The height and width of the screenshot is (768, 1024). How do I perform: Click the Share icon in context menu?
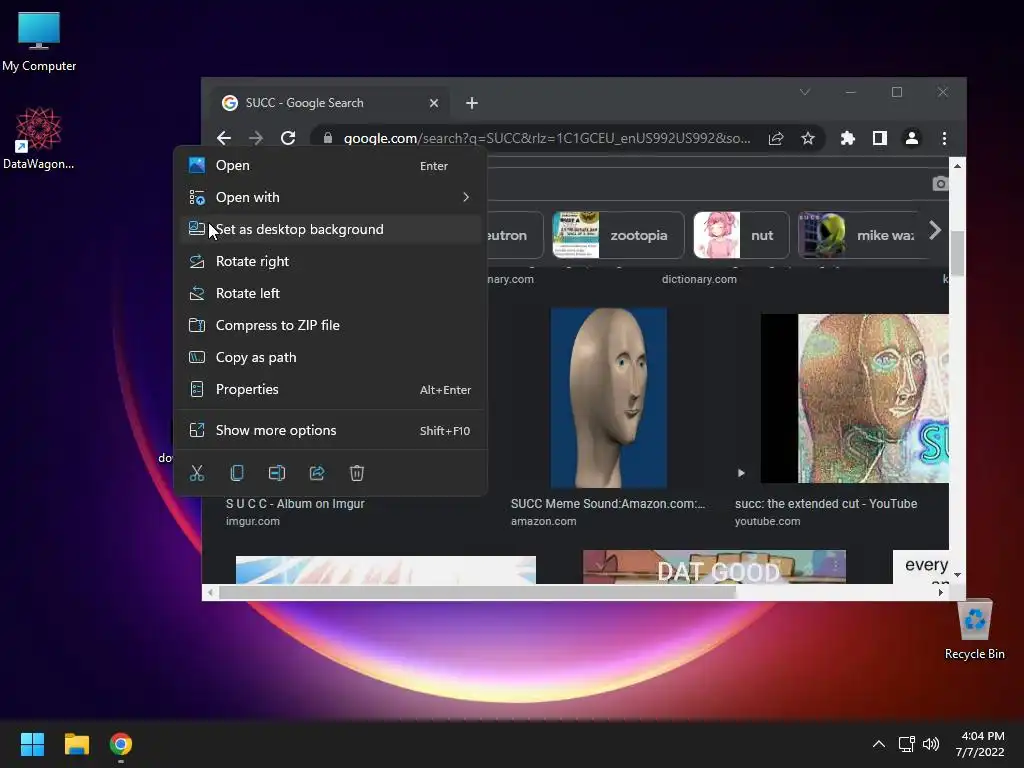pos(317,473)
